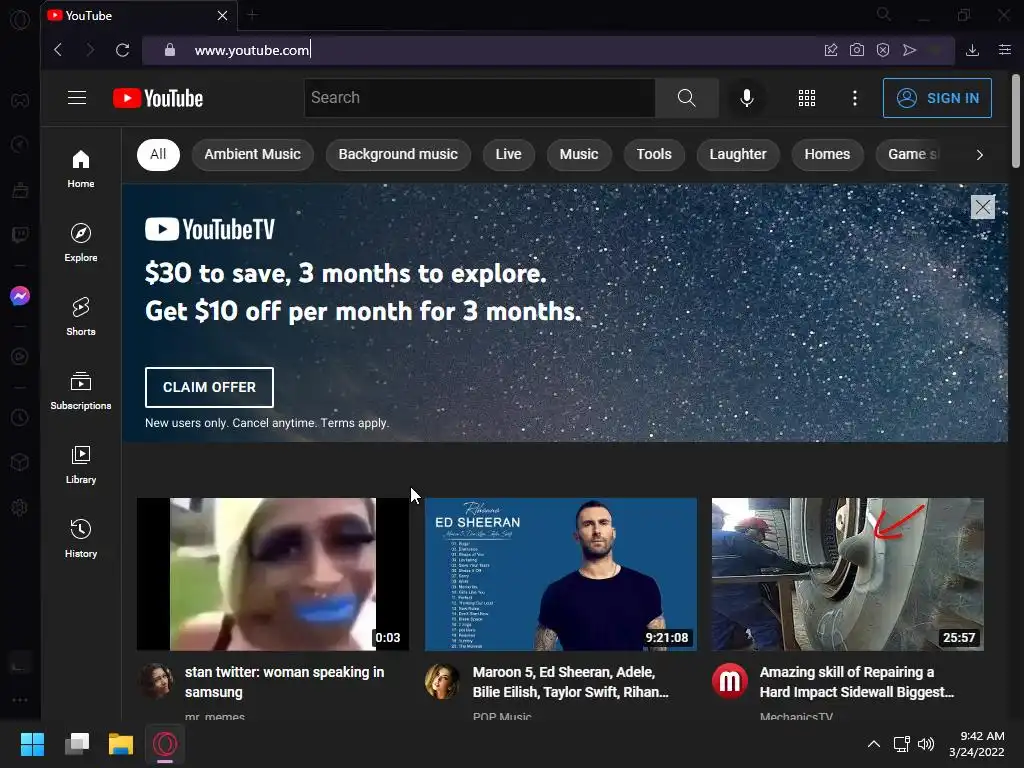Show more filter chips with right chevron
The width and height of the screenshot is (1024, 768).
click(979, 155)
